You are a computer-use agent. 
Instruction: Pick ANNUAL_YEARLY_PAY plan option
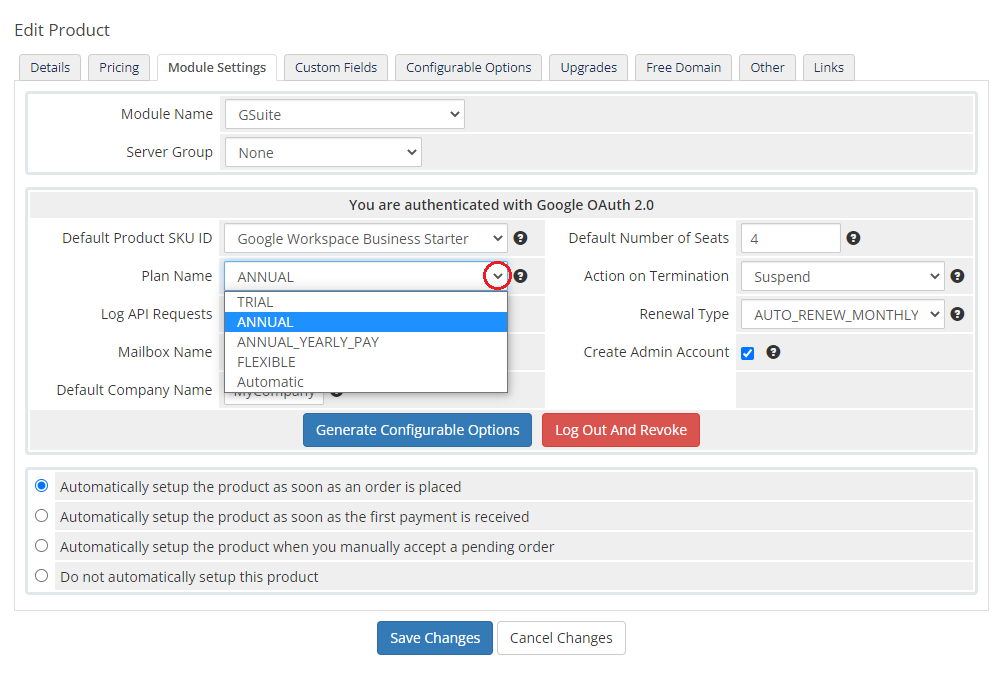pyautogui.click(x=366, y=342)
